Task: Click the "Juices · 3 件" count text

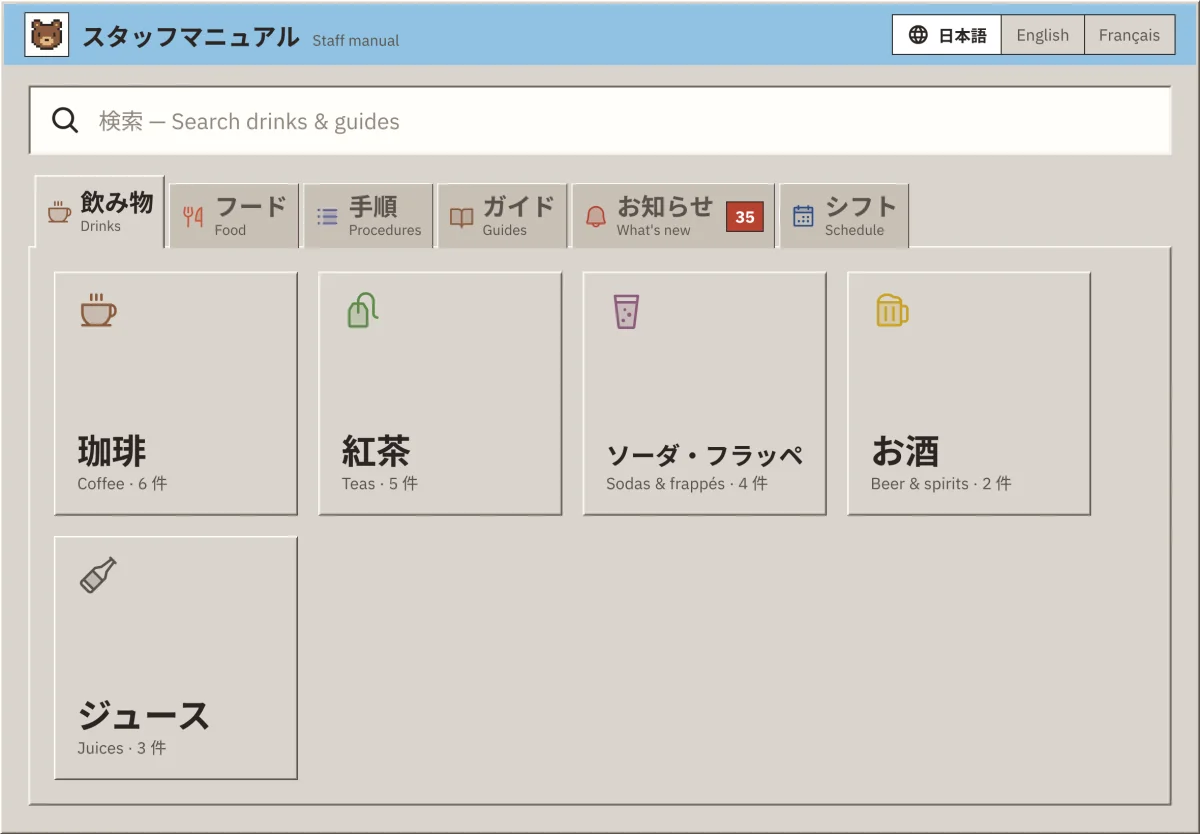Action: [x=122, y=748]
